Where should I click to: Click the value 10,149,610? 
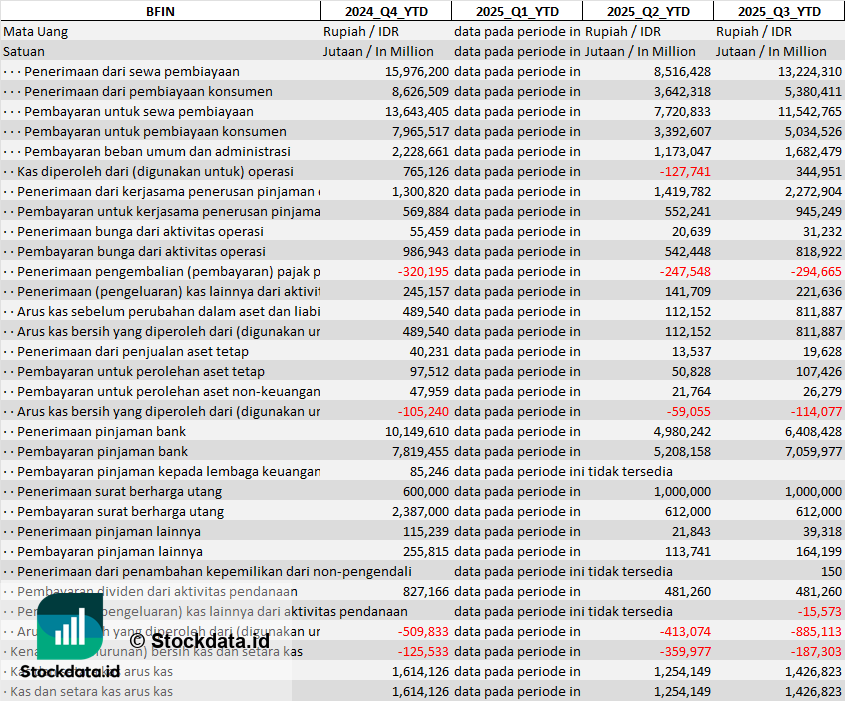coord(417,432)
